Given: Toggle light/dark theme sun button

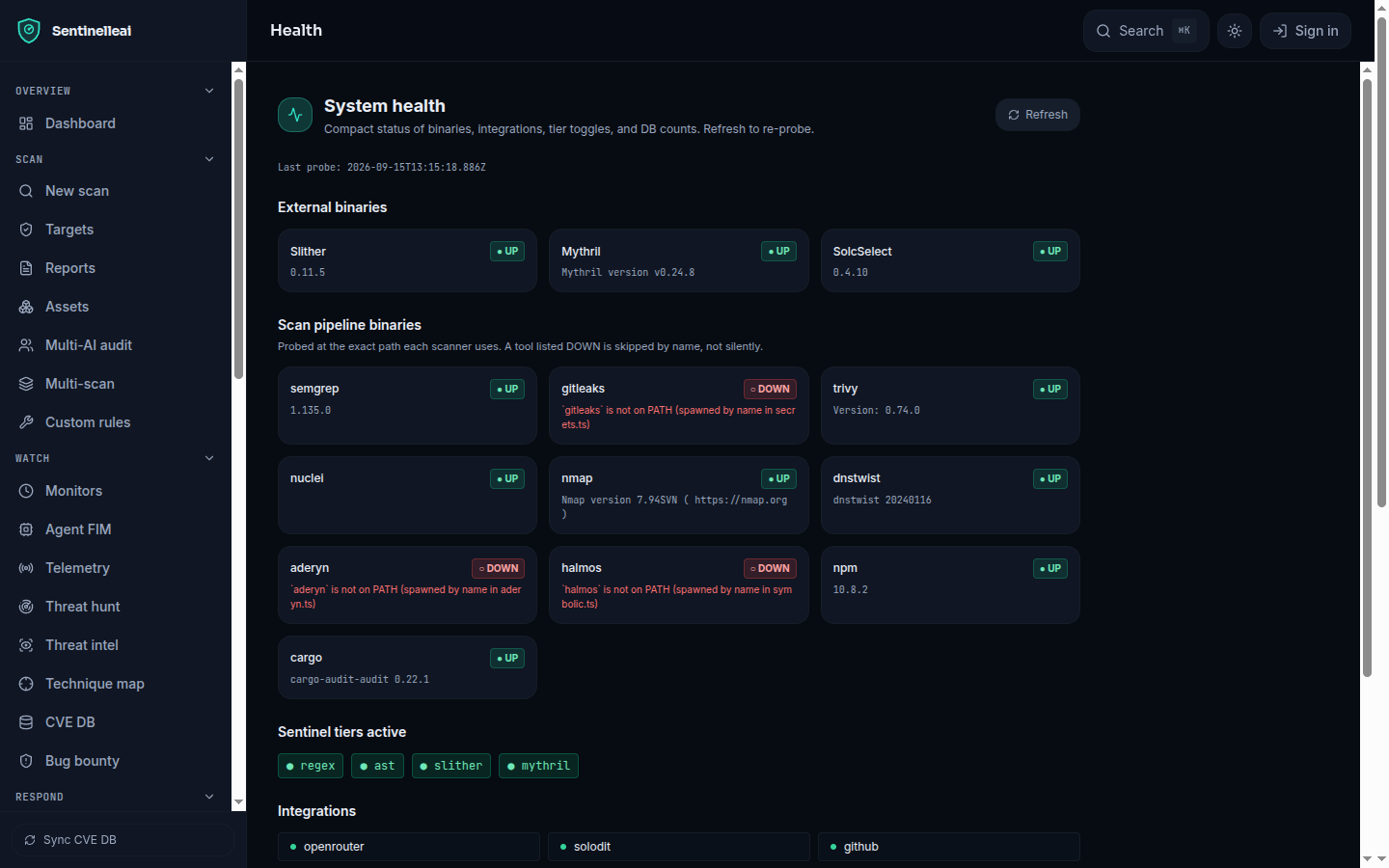Looking at the screenshot, I should click(1235, 31).
